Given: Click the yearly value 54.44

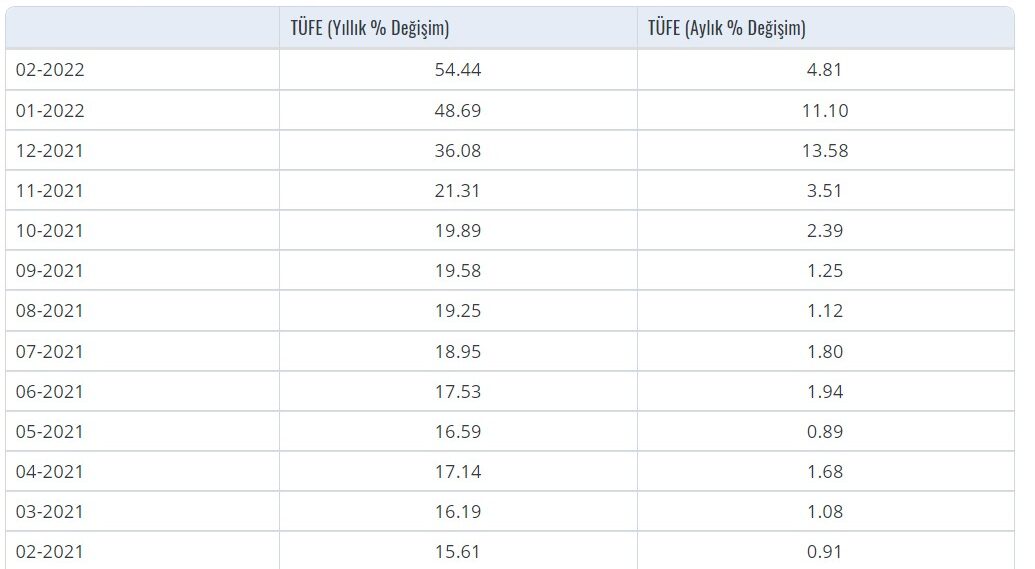Looking at the screenshot, I should click(458, 70).
